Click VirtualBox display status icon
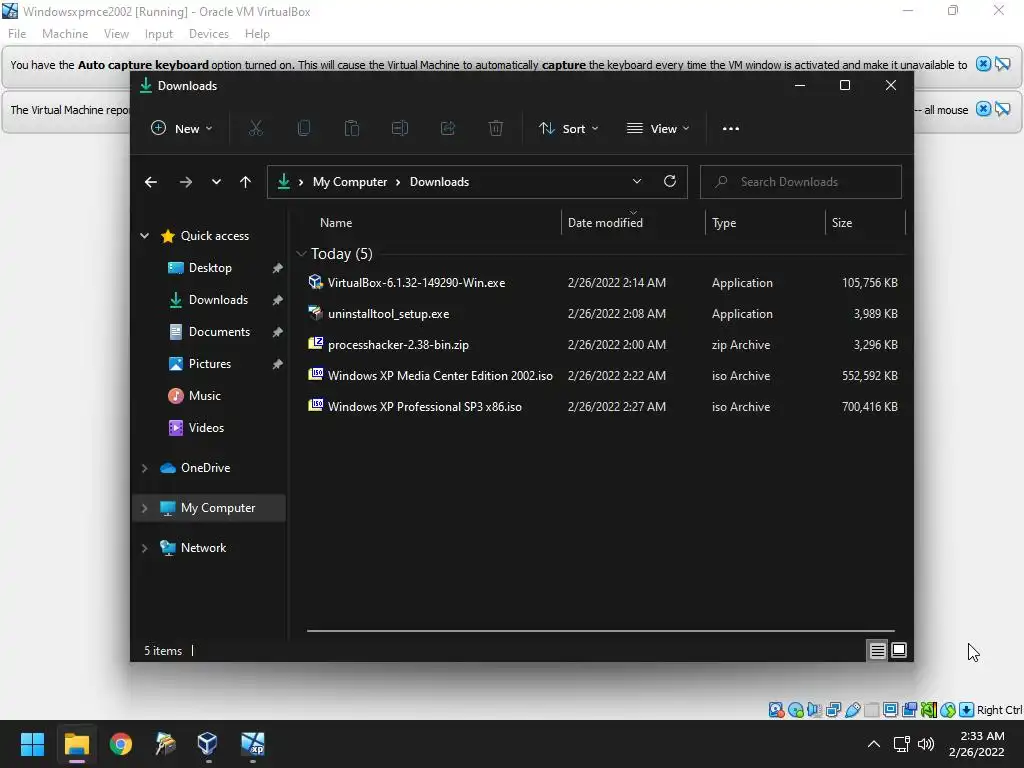 tap(890, 710)
